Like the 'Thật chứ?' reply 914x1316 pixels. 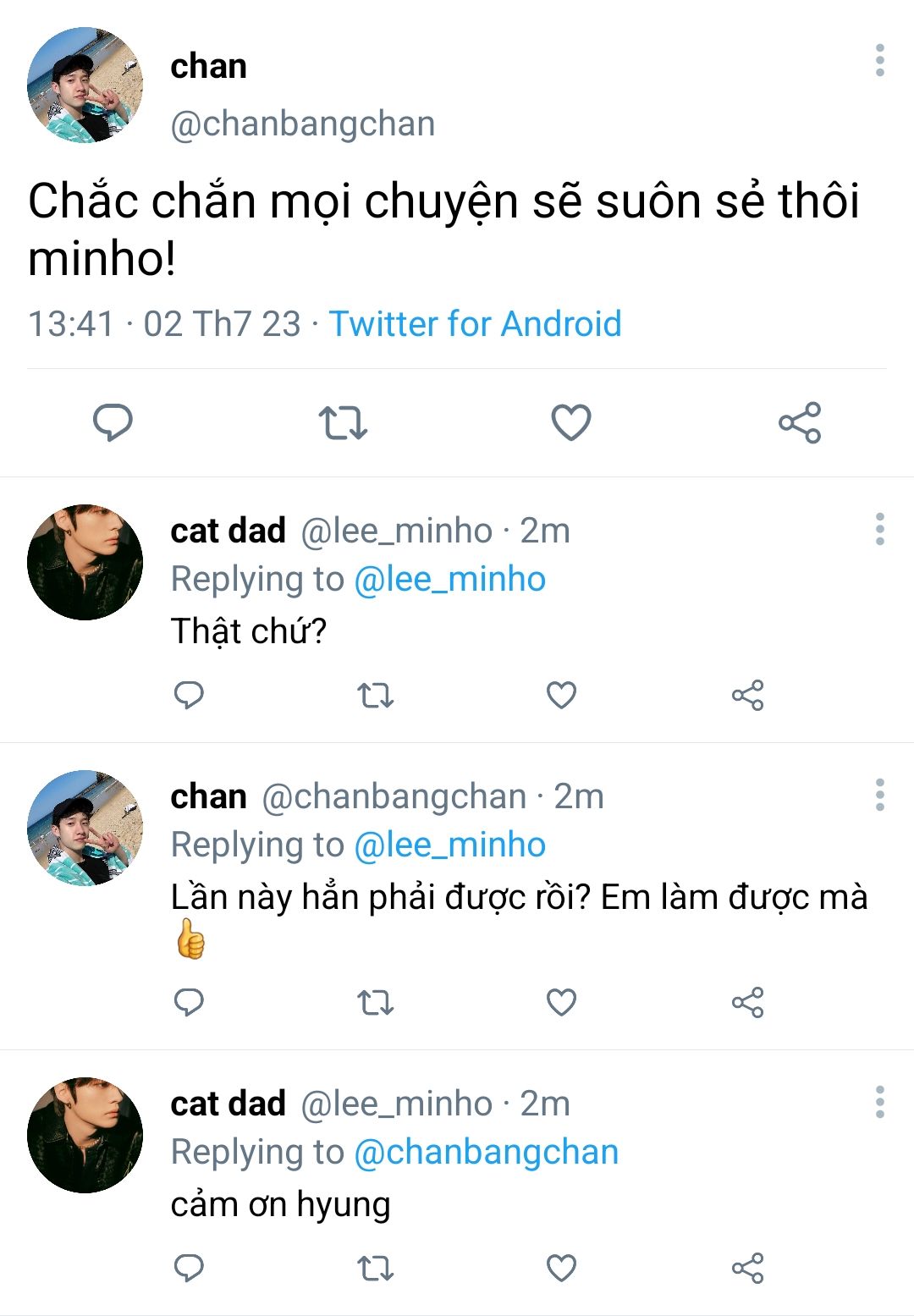[x=561, y=696]
